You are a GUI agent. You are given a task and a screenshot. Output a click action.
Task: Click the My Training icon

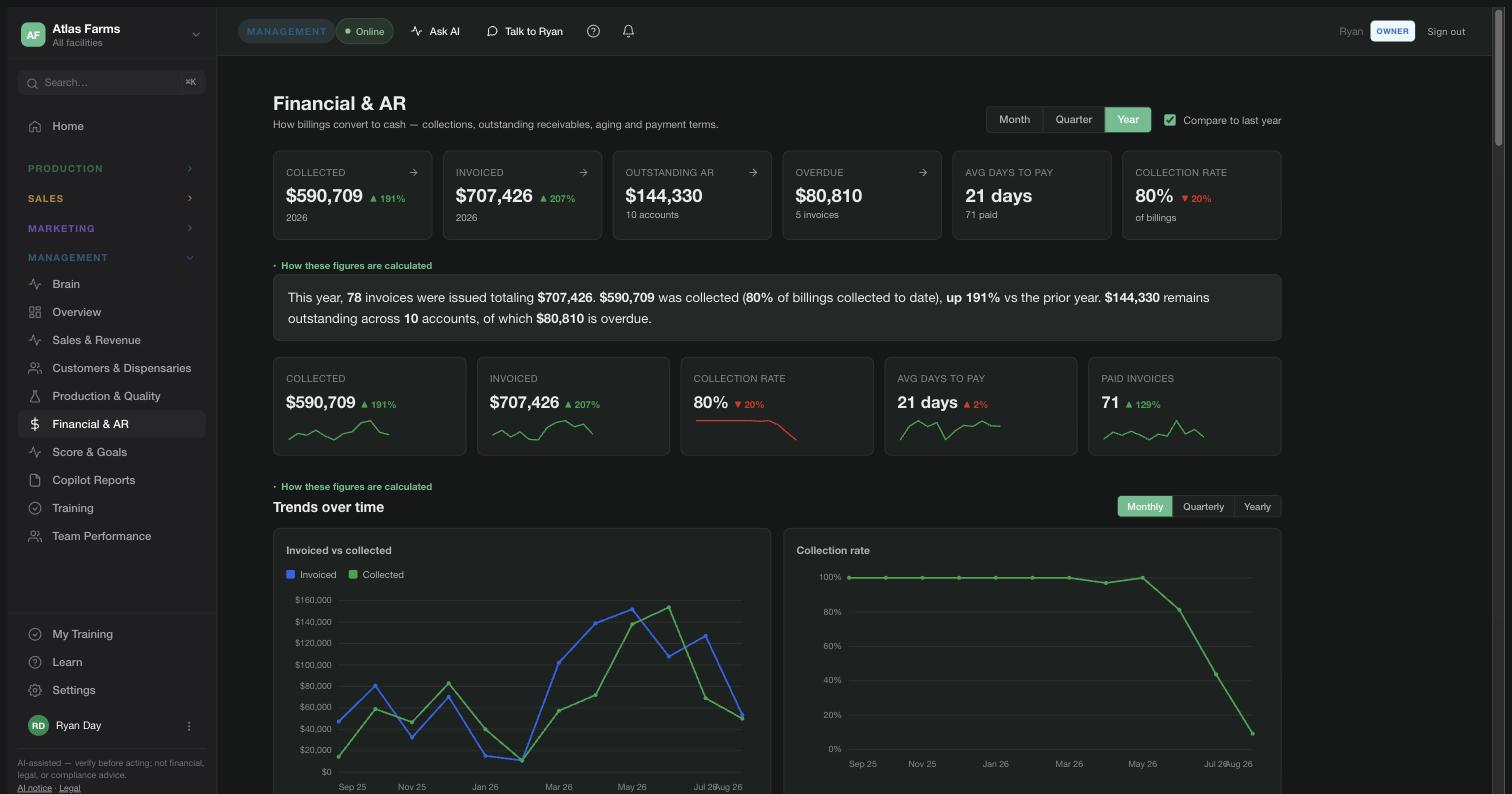point(35,634)
